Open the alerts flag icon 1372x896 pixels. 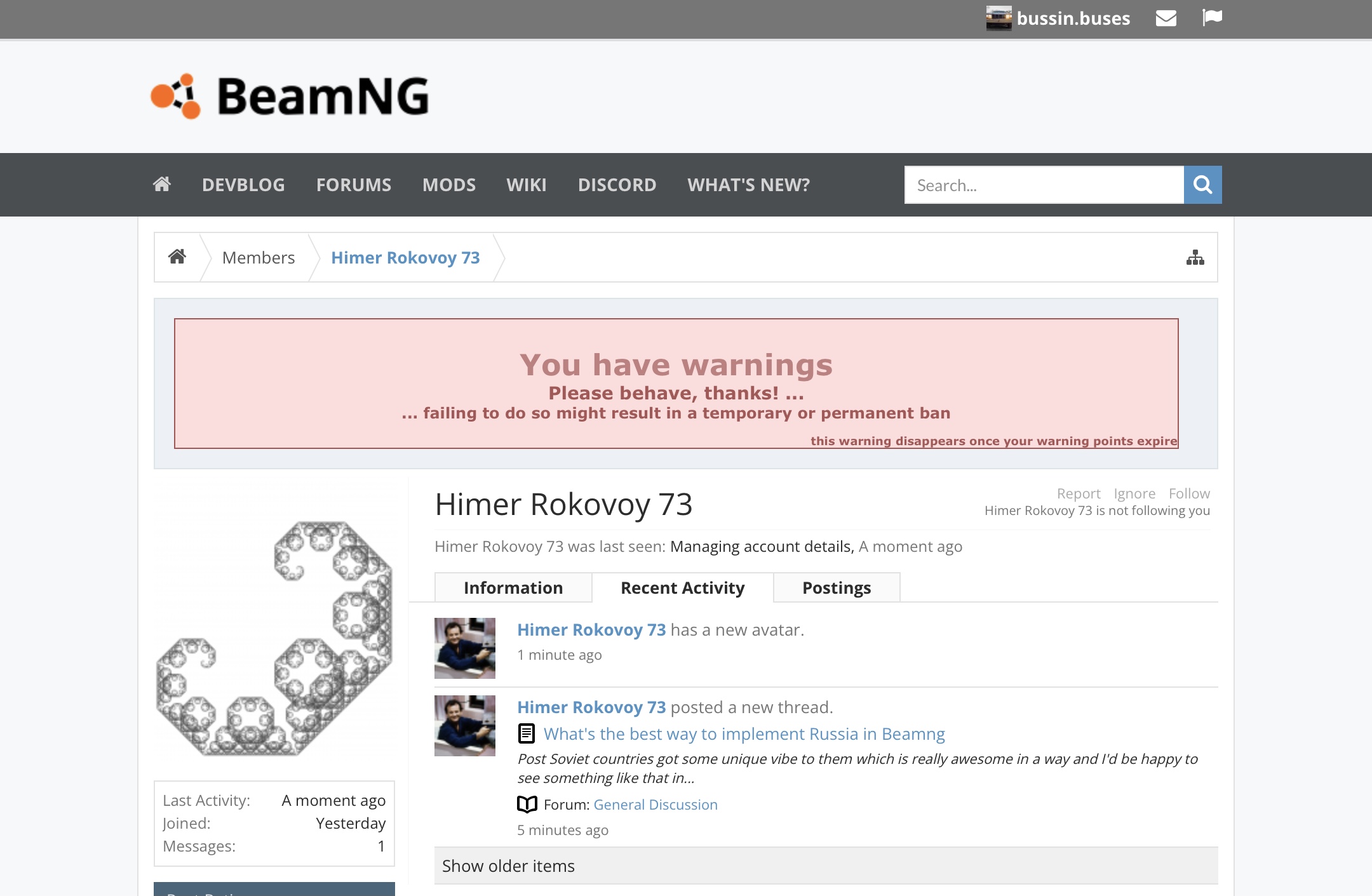(x=1212, y=18)
